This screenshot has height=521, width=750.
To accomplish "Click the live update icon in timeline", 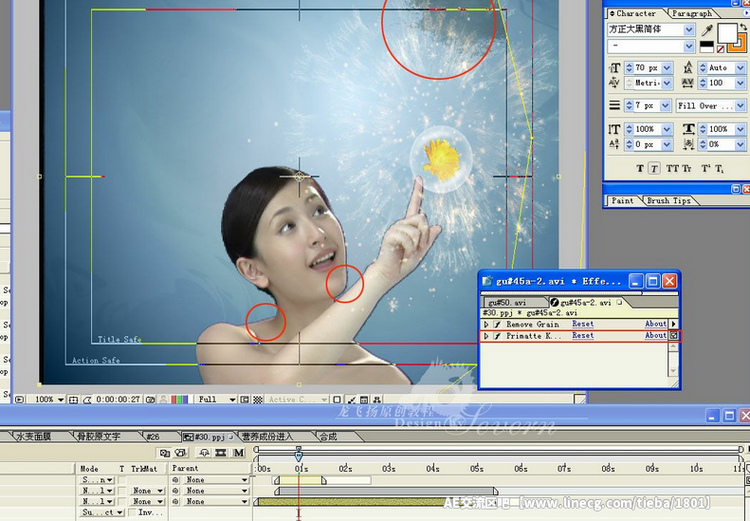I will (165, 453).
